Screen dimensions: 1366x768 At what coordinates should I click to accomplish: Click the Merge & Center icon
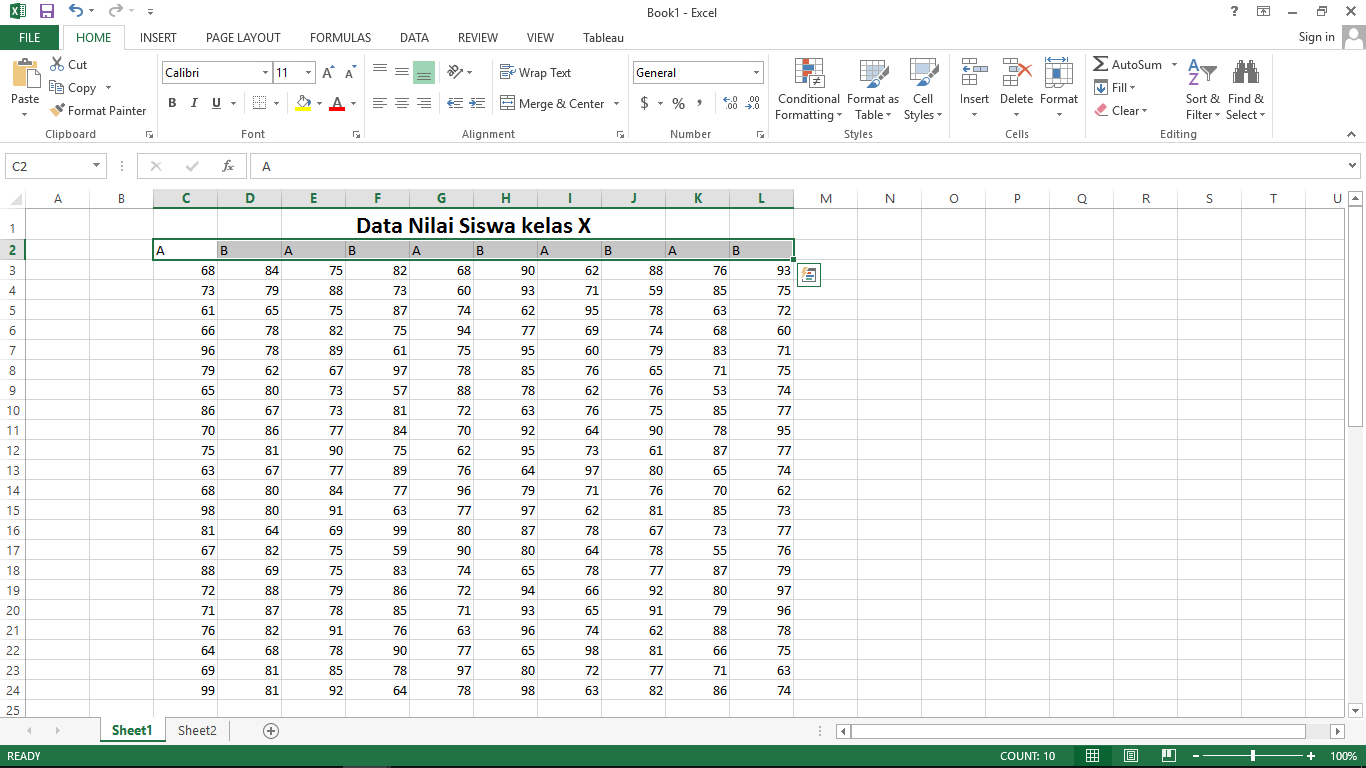tap(553, 104)
